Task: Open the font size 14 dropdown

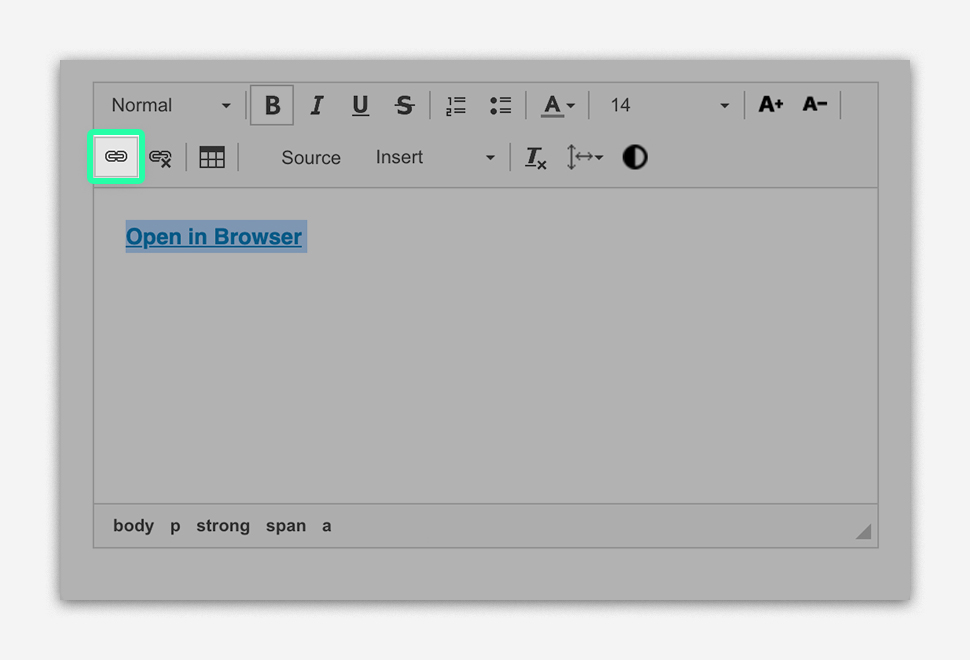Action: coord(668,105)
